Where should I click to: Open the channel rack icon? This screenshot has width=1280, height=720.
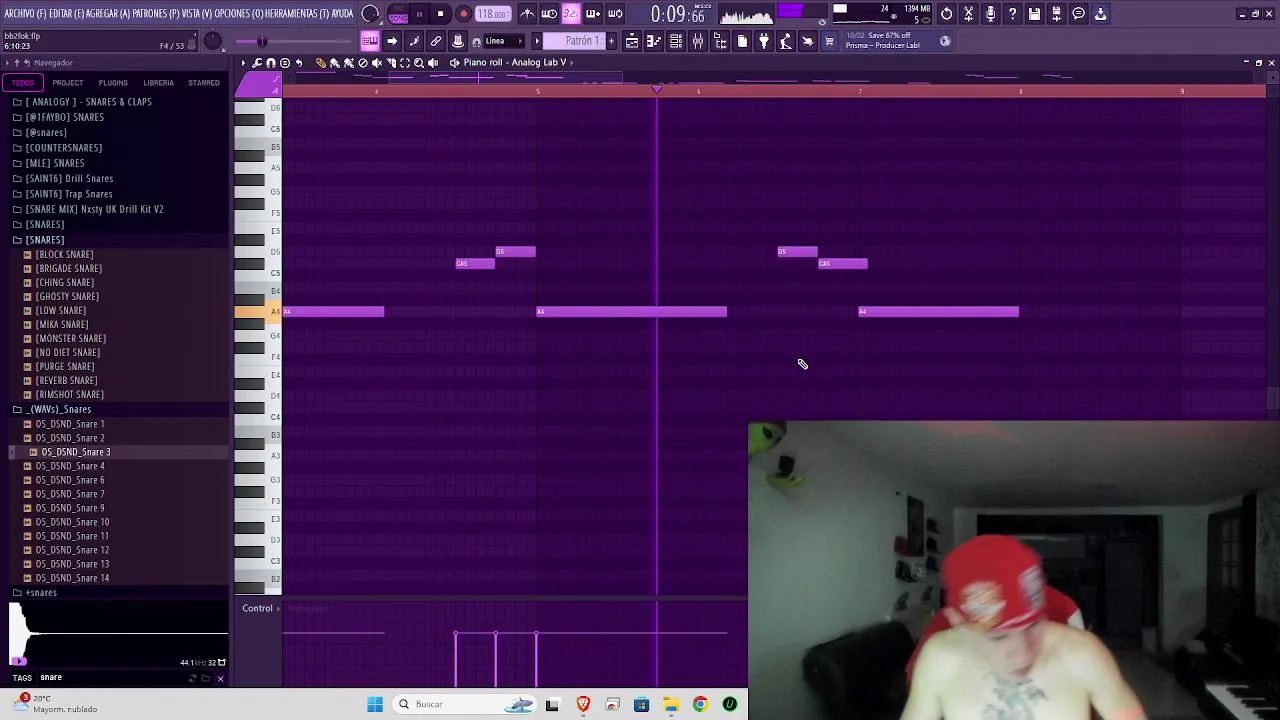676,41
